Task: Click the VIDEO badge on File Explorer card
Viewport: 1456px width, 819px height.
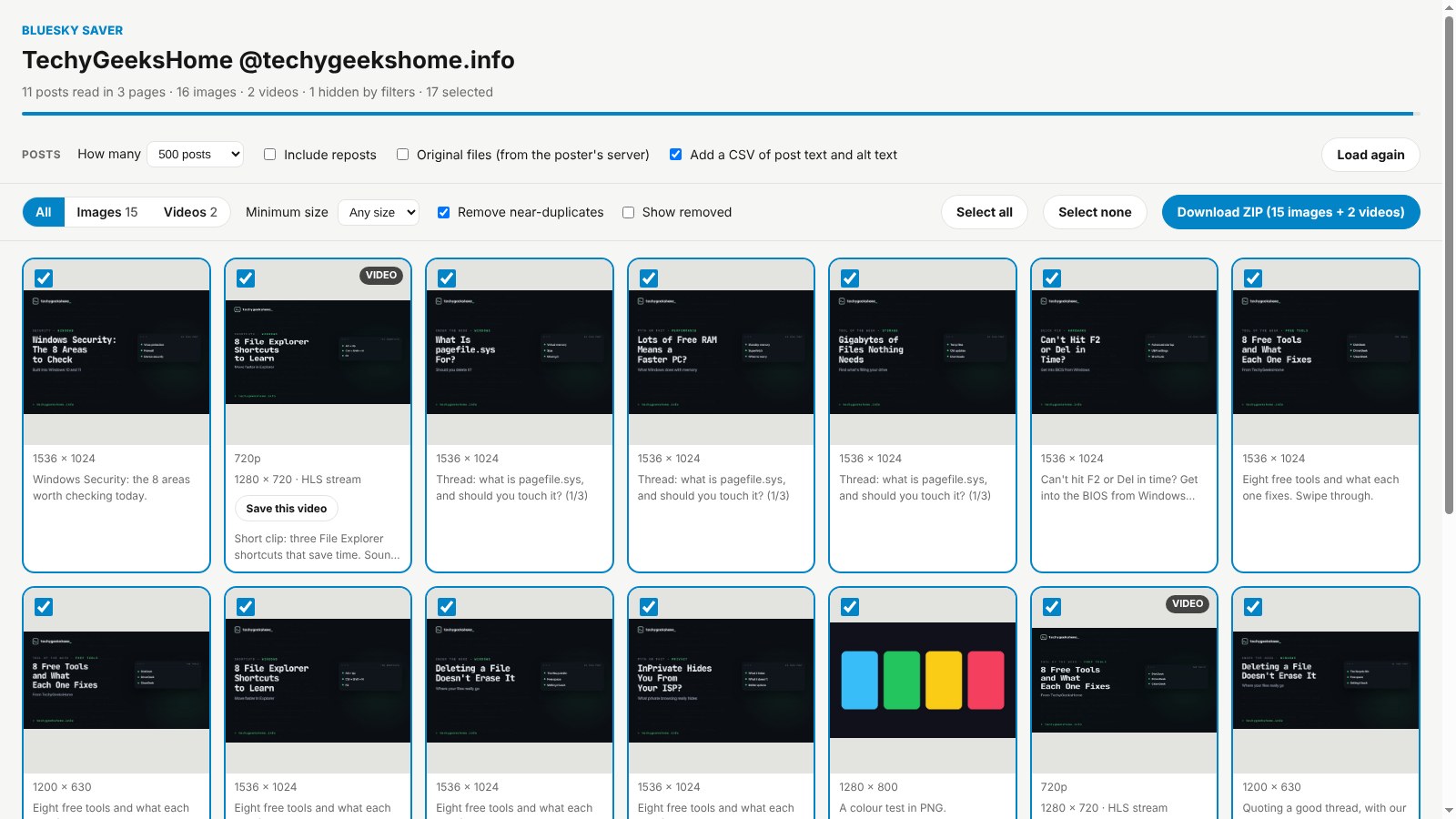Action: [x=381, y=275]
